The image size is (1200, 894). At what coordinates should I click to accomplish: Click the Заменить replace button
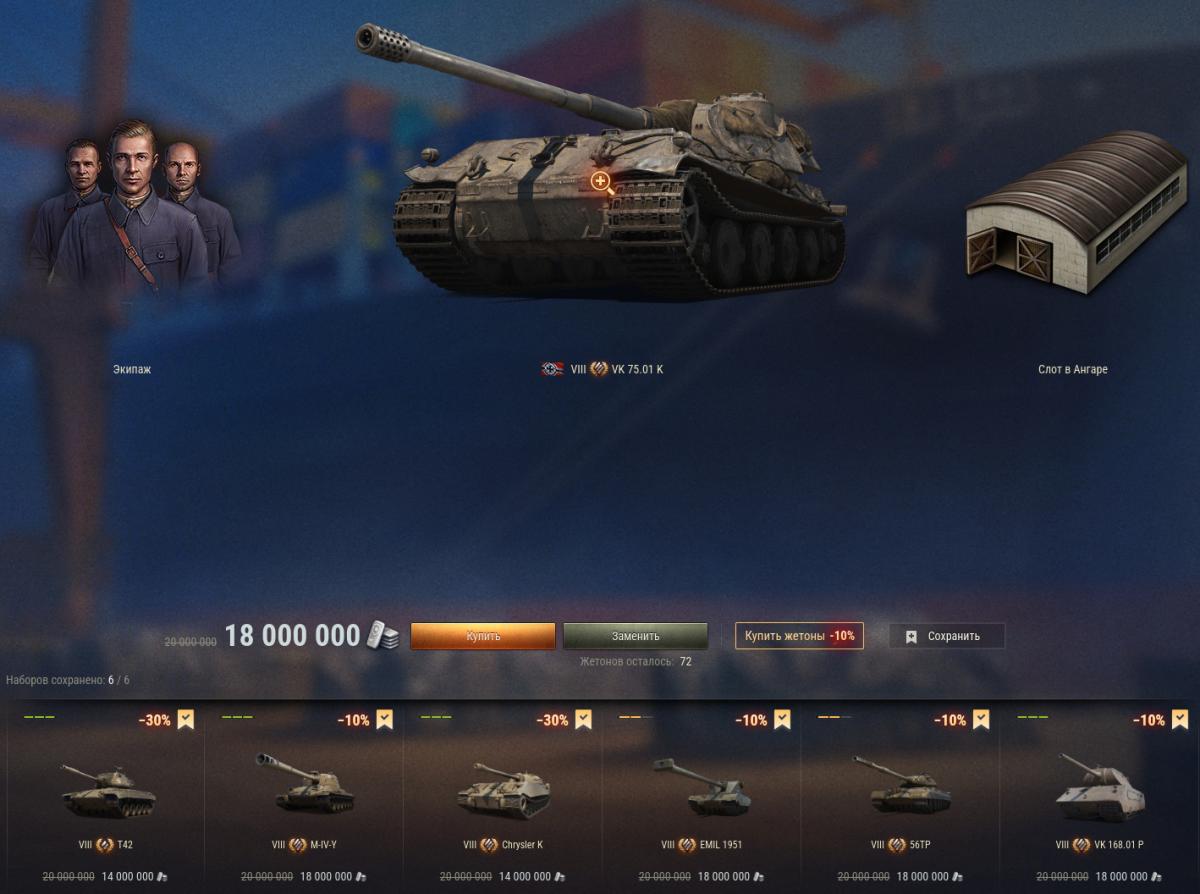636,636
